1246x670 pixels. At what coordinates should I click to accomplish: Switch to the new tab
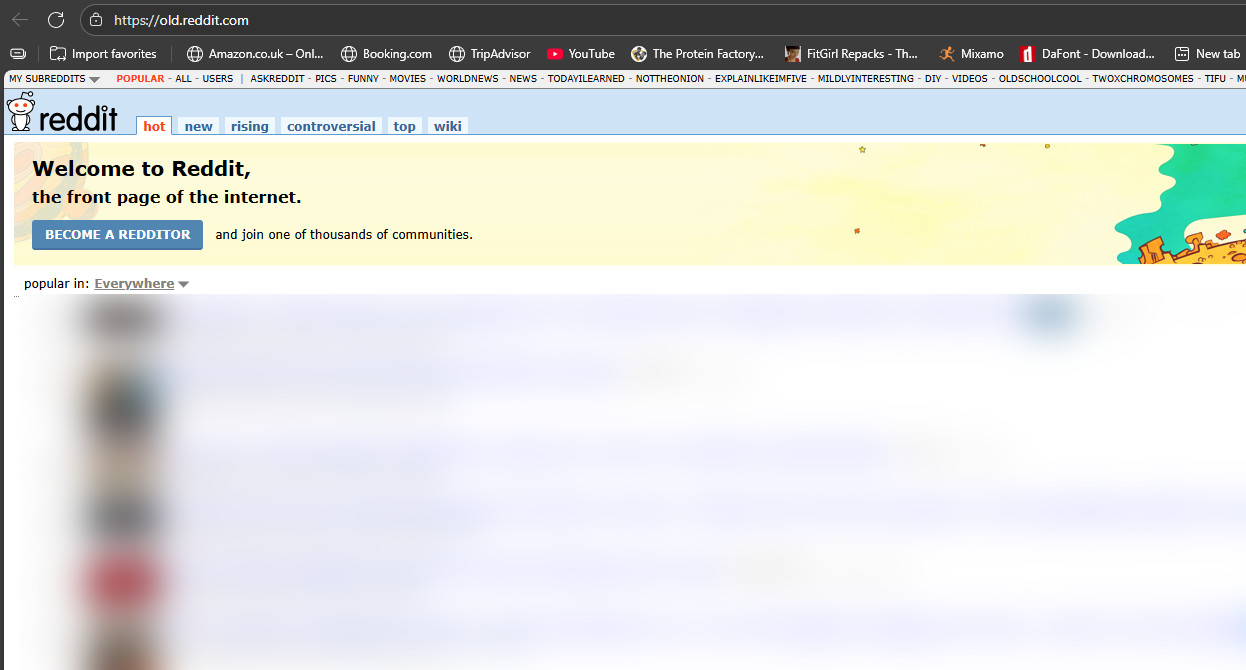tap(199, 126)
